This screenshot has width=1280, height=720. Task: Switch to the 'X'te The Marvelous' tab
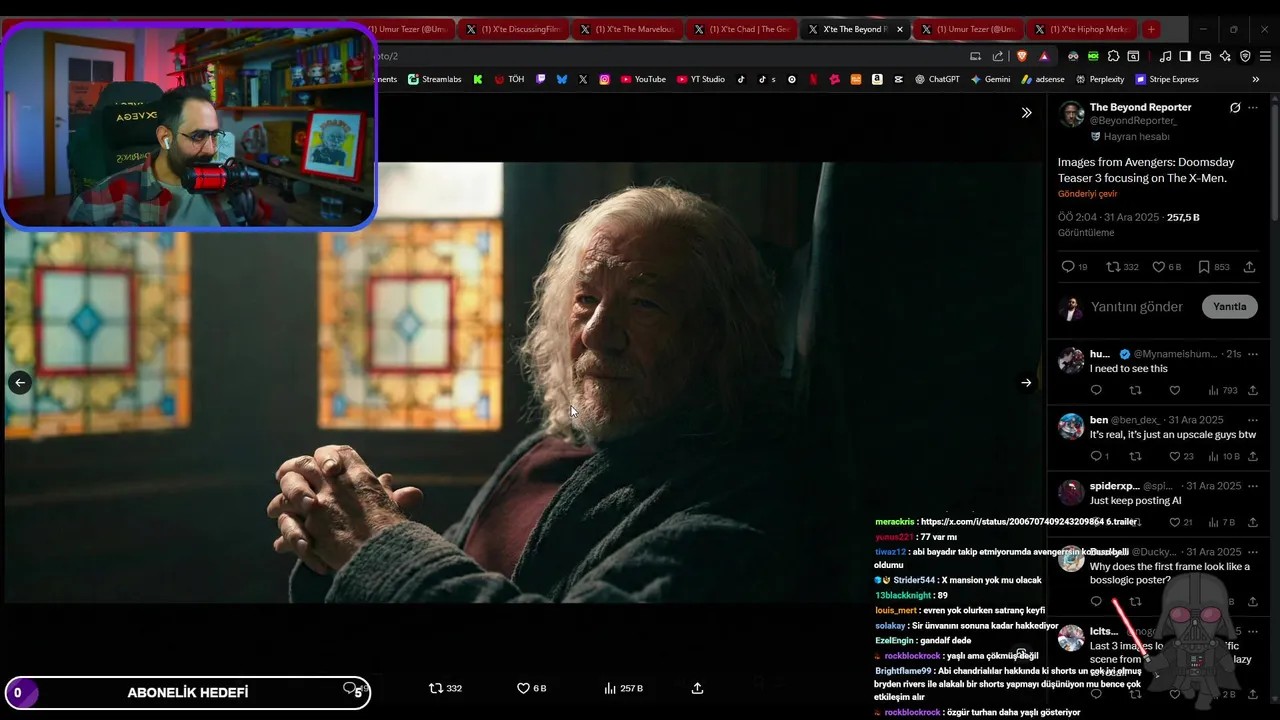(x=627, y=29)
